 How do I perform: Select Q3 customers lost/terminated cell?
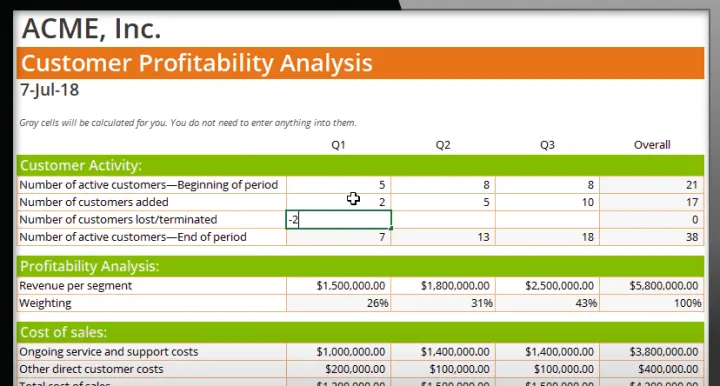(547, 220)
